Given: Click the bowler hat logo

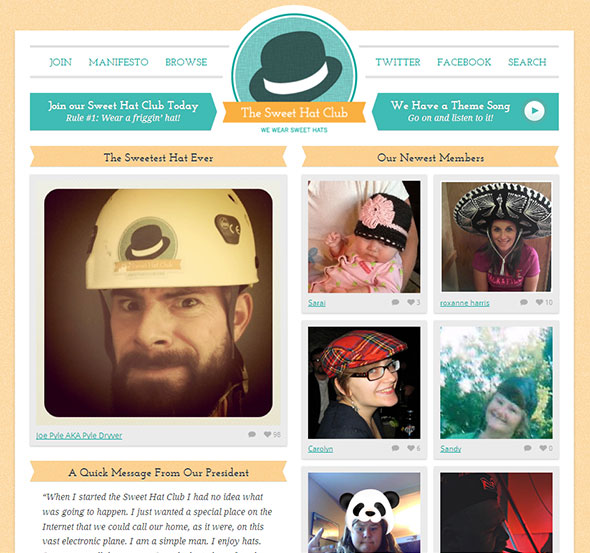Looking at the screenshot, I should pos(294,64).
